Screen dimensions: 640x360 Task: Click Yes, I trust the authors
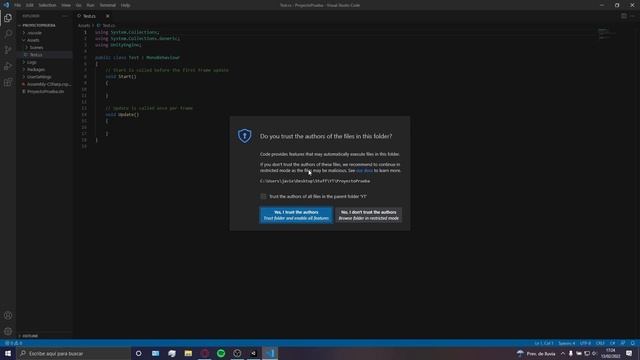[296, 215]
